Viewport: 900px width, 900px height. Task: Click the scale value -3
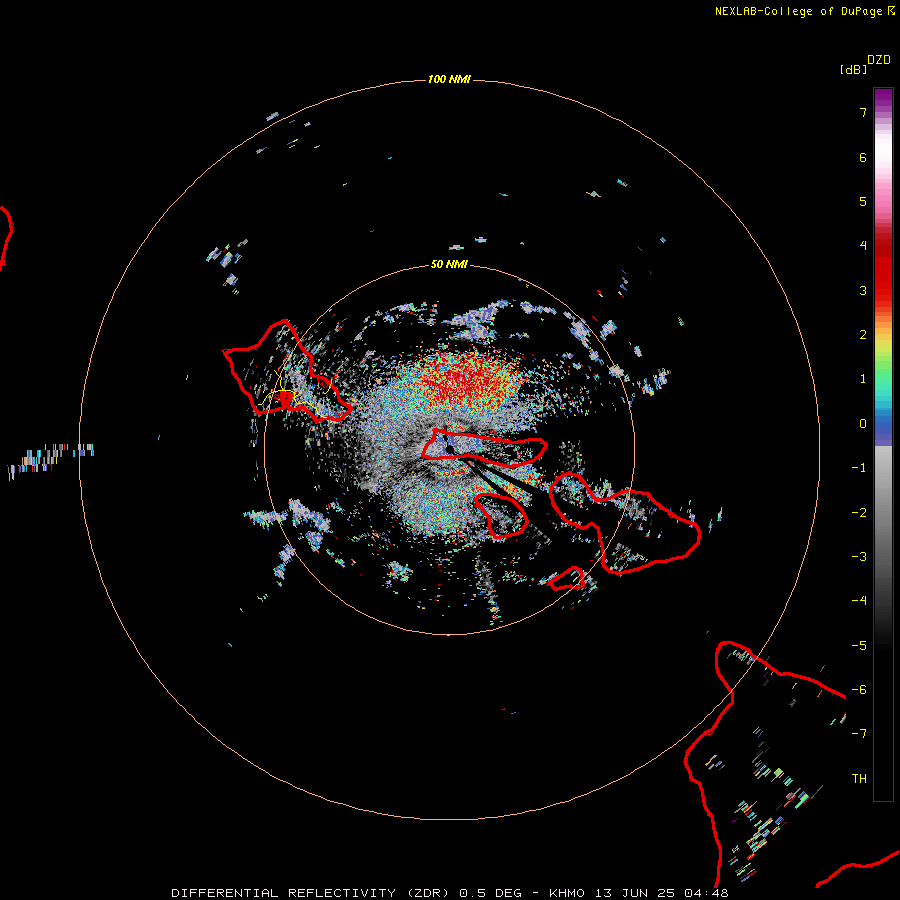click(859, 557)
